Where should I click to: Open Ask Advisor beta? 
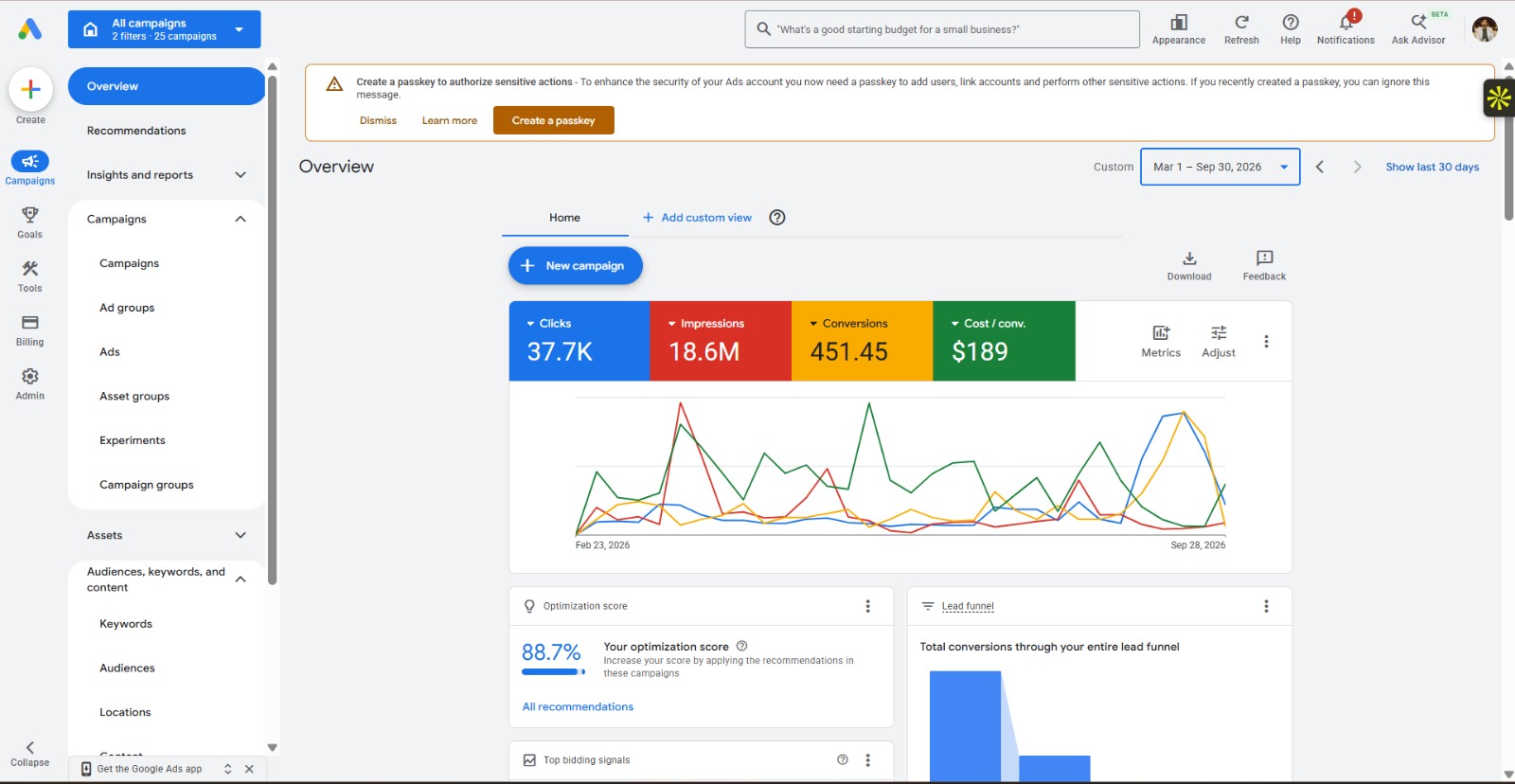1418,29
